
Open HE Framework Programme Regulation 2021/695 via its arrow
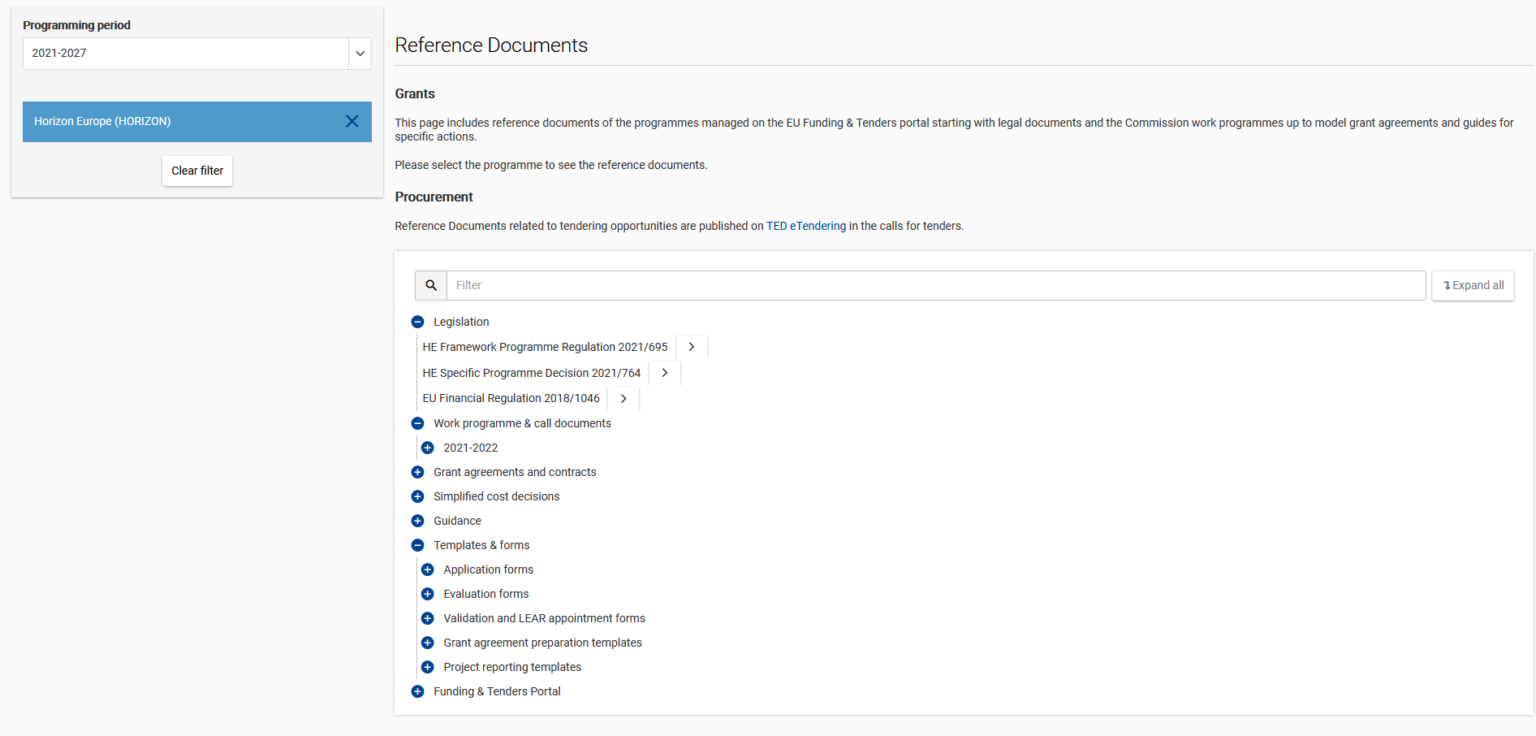coord(690,346)
